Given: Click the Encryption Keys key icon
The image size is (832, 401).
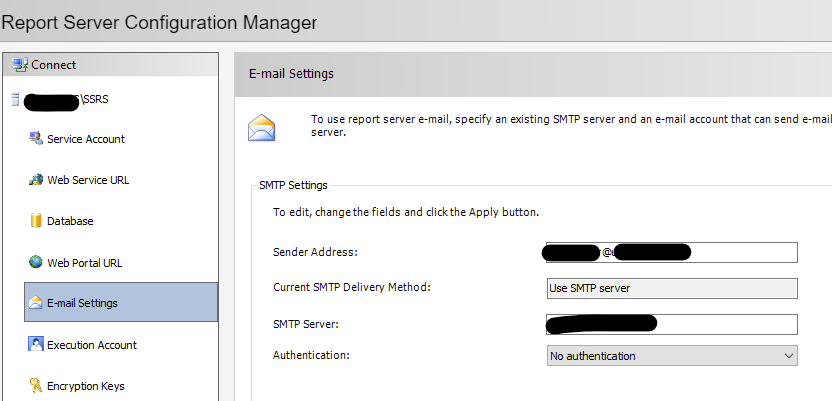Looking at the screenshot, I should point(36,386).
